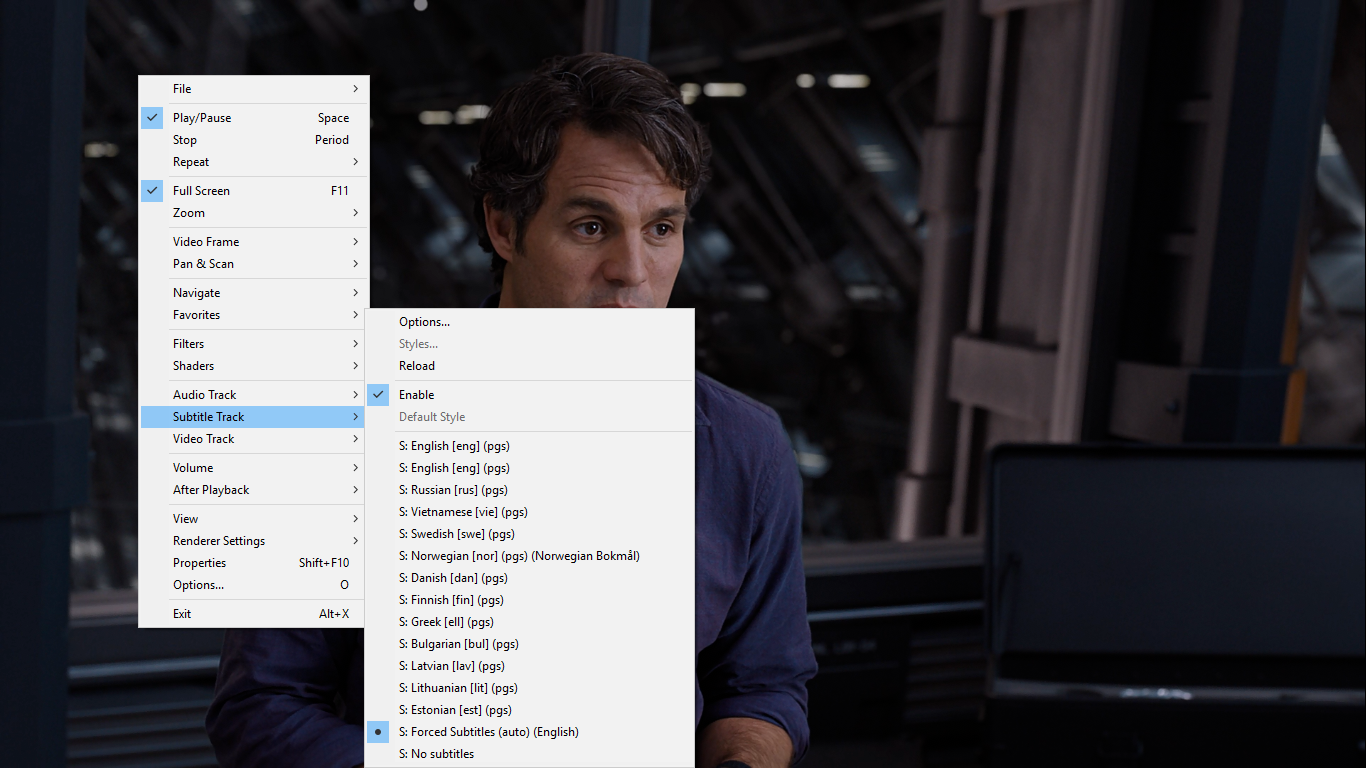This screenshot has width=1366, height=768.
Task: Select Estonian [est] (pgs) subtitle
Action: coord(529,710)
